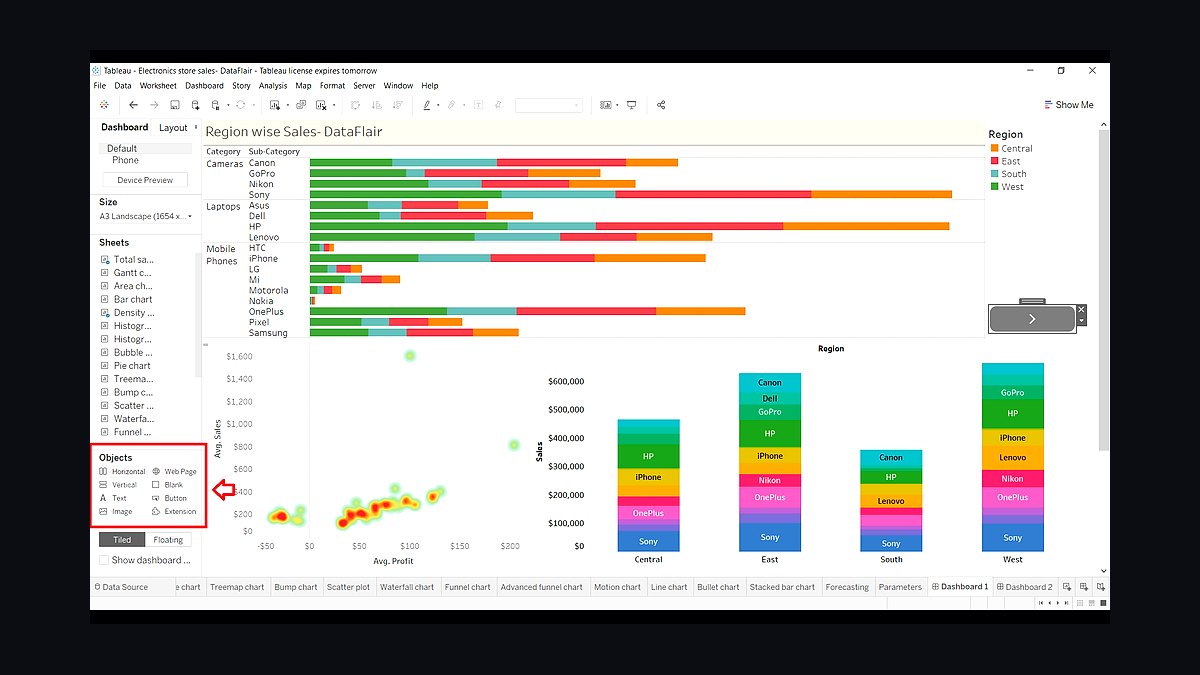Image resolution: width=1200 pixels, height=675 pixels.
Task: Click the Clear Sheet toolbar icon
Action: 322,105
